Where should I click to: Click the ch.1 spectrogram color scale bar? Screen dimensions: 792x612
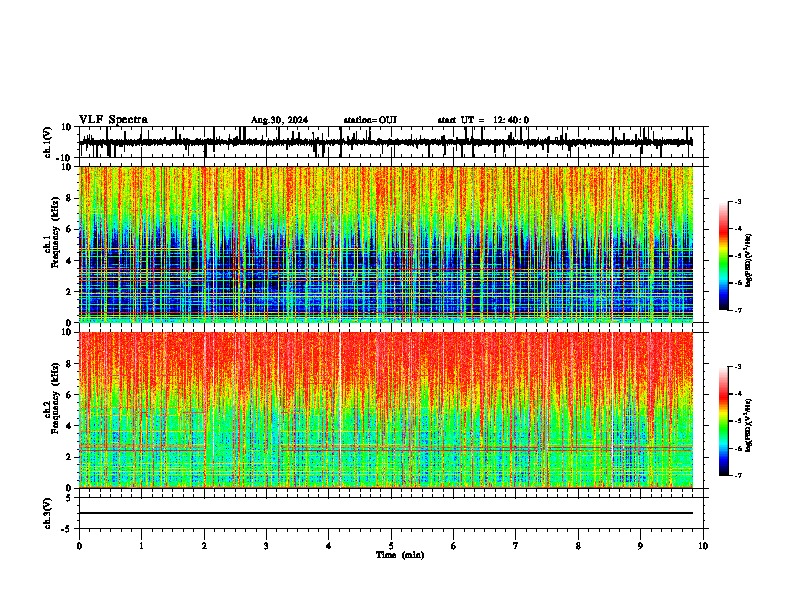point(724,256)
